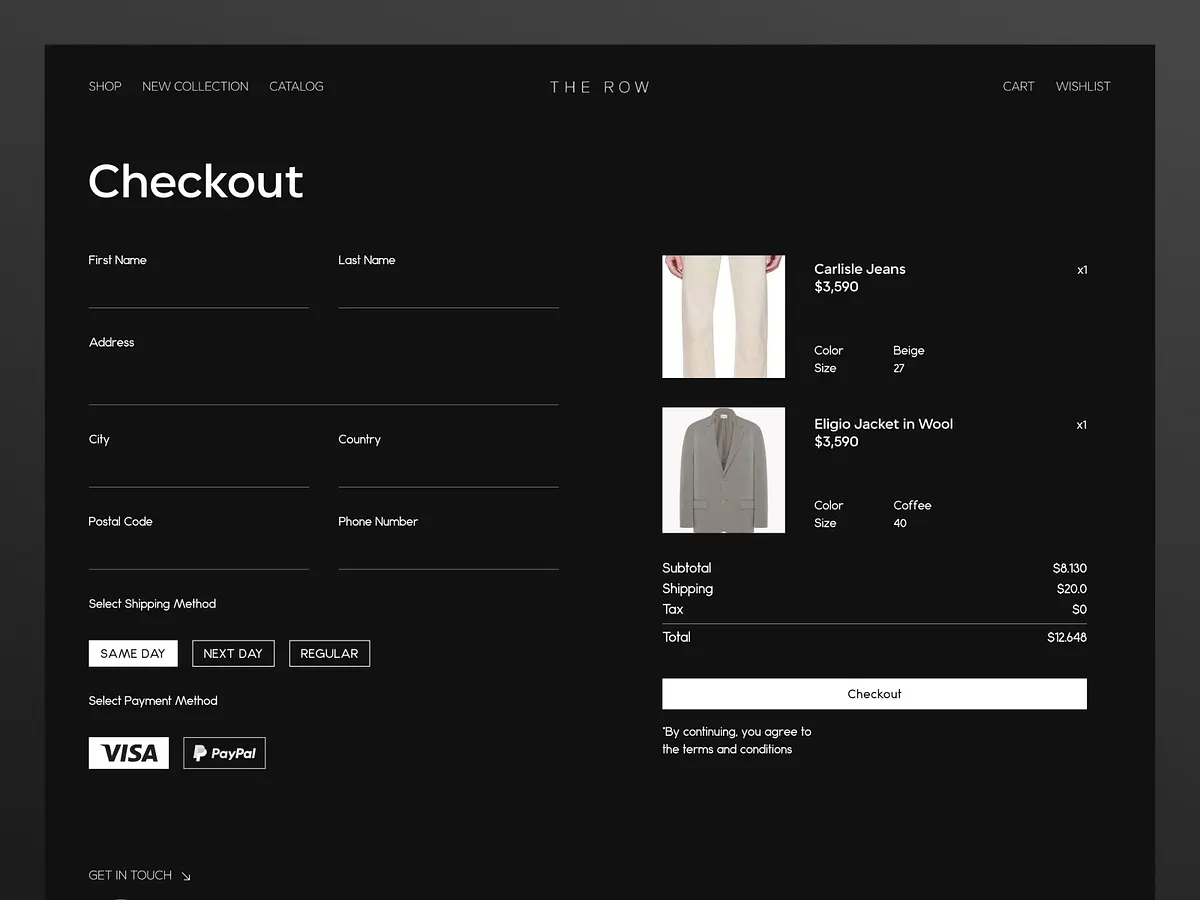Open the CATALOG page
The height and width of the screenshot is (900, 1200).
click(296, 86)
